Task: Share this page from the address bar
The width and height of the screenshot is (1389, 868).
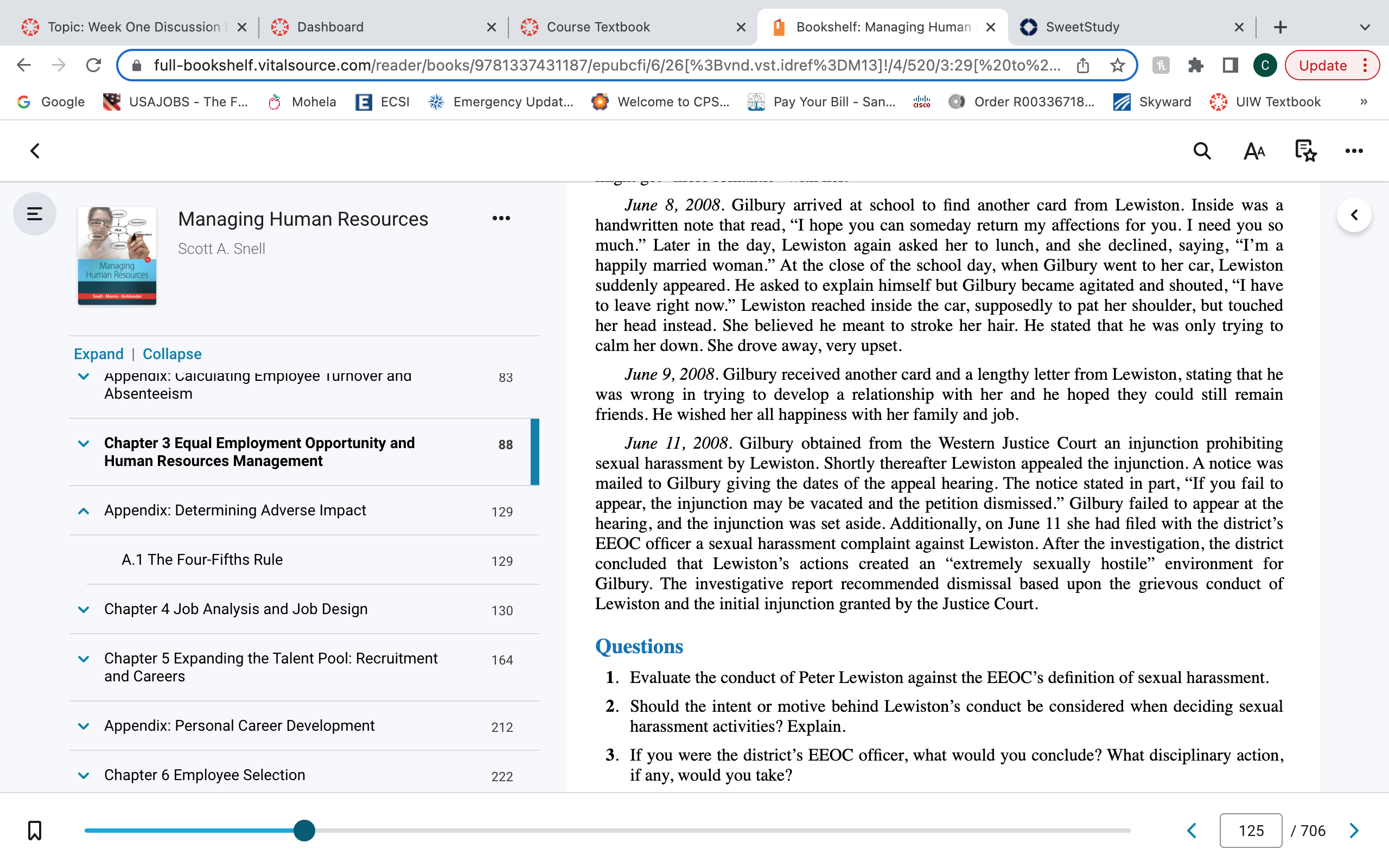Action: pos(1082,66)
